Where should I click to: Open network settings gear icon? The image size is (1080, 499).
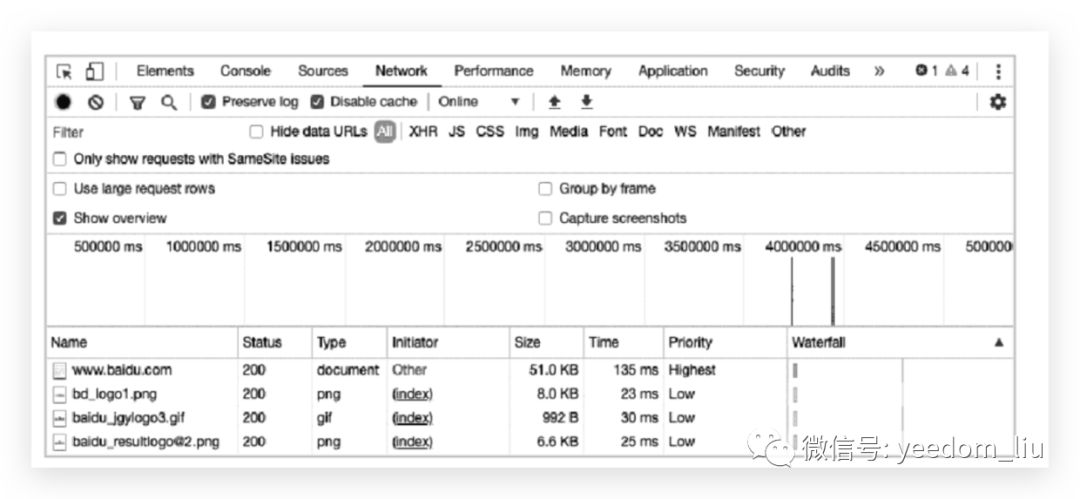(x=997, y=102)
